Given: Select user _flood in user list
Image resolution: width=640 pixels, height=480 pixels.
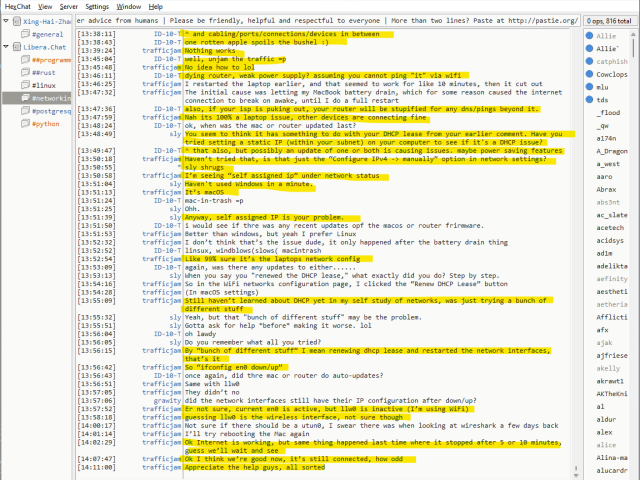Looking at the screenshot, I should [x=608, y=113].
